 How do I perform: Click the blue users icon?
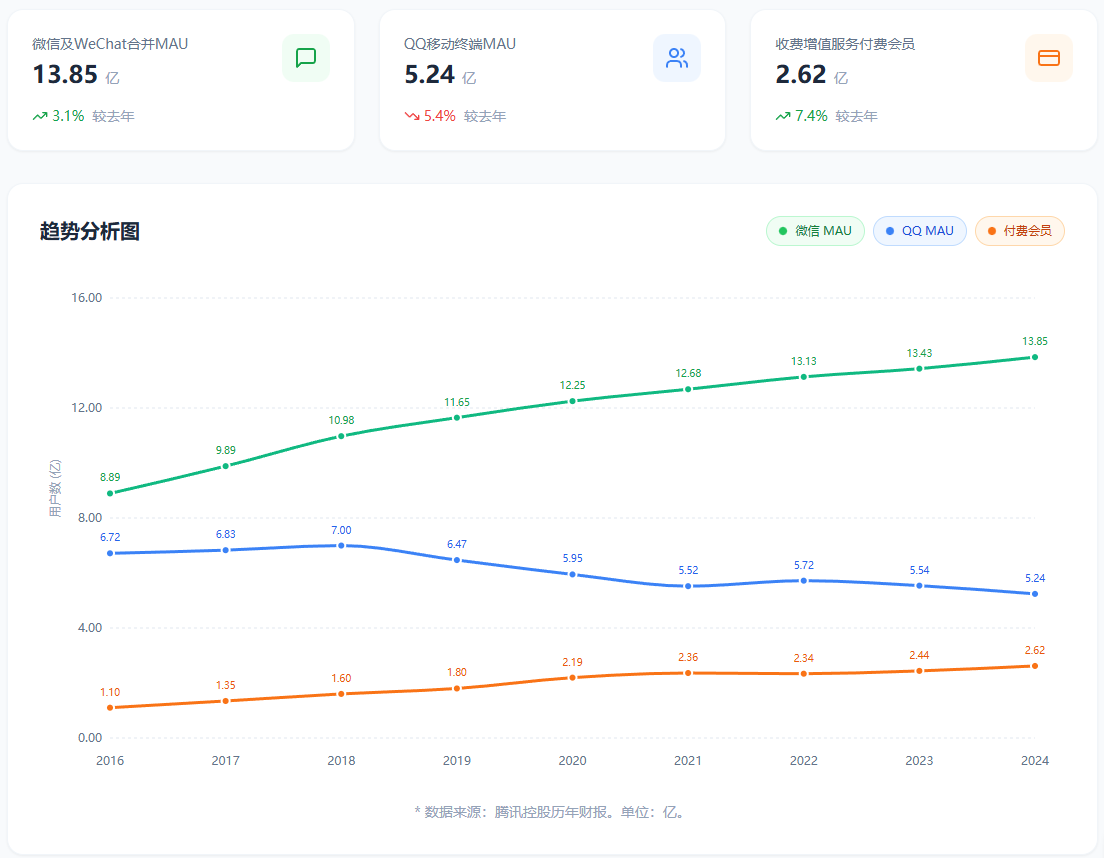pos(677,58)
